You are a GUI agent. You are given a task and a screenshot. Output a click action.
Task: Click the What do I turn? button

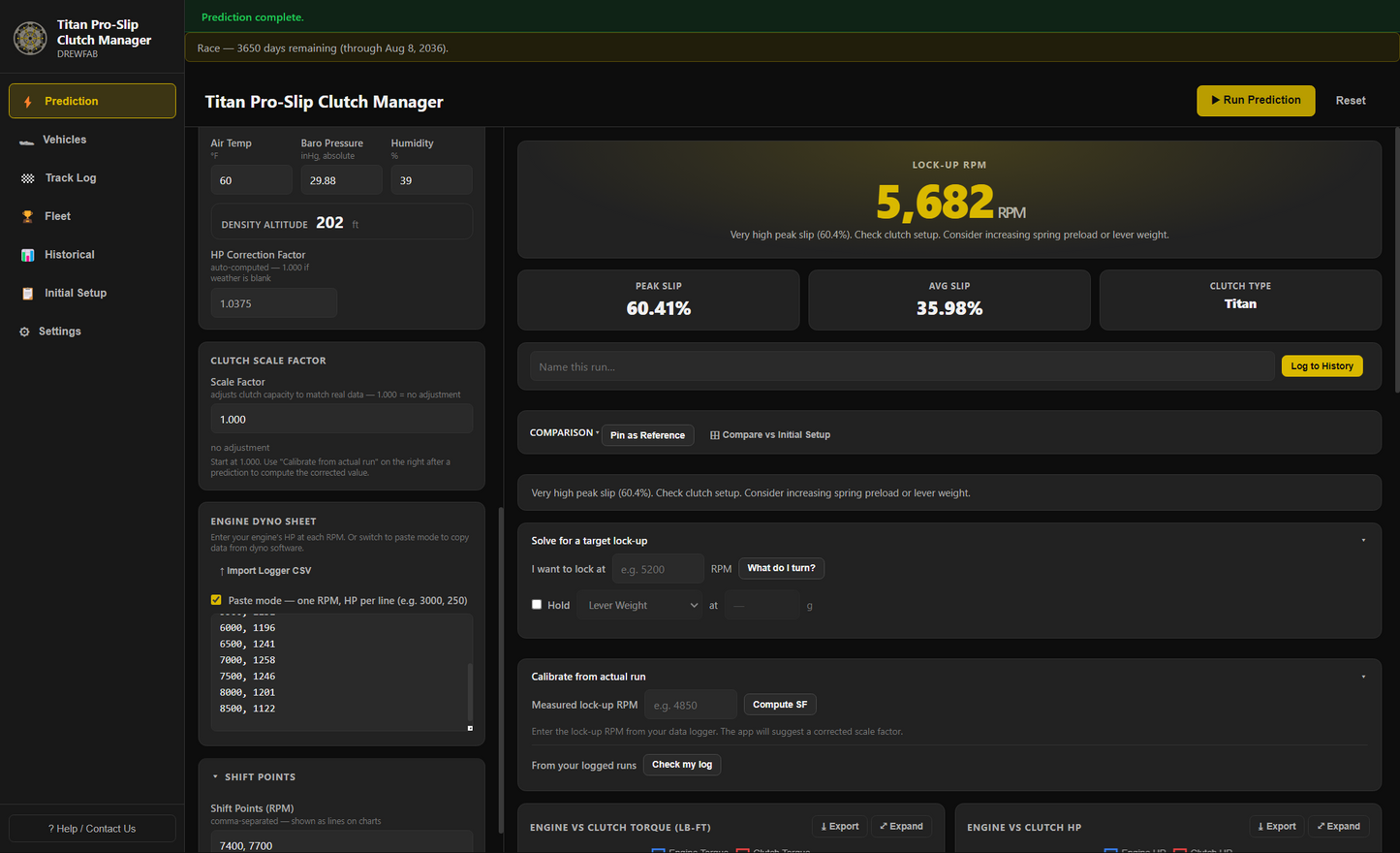(x=781, y=568)
